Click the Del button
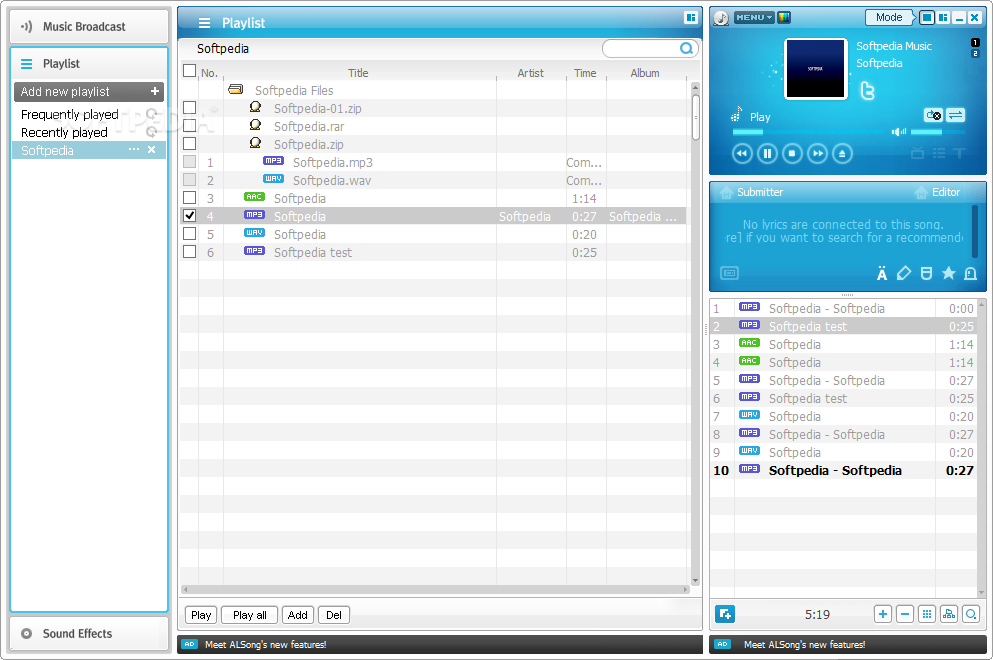This screenshot has height=660, width=993. [x=334, y=615]
